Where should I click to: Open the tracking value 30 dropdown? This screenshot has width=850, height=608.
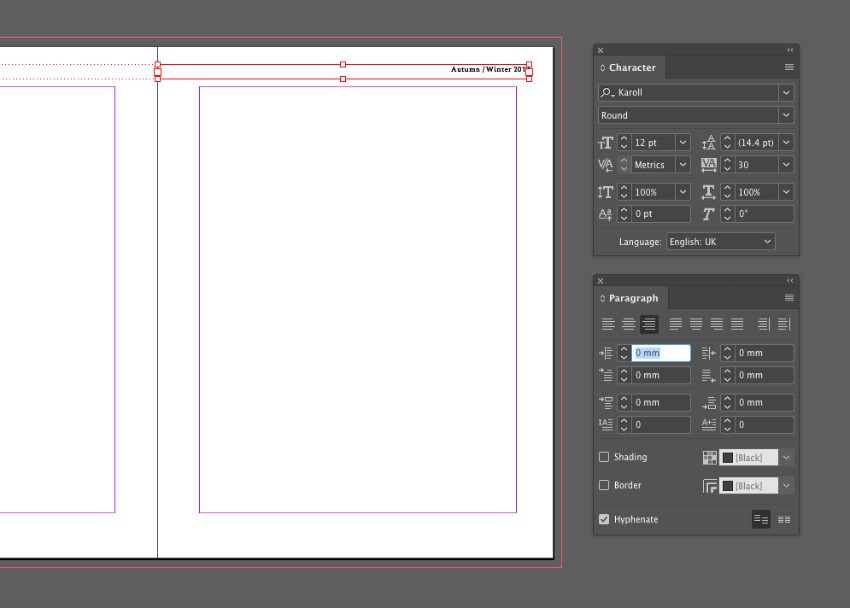[786, 165]
